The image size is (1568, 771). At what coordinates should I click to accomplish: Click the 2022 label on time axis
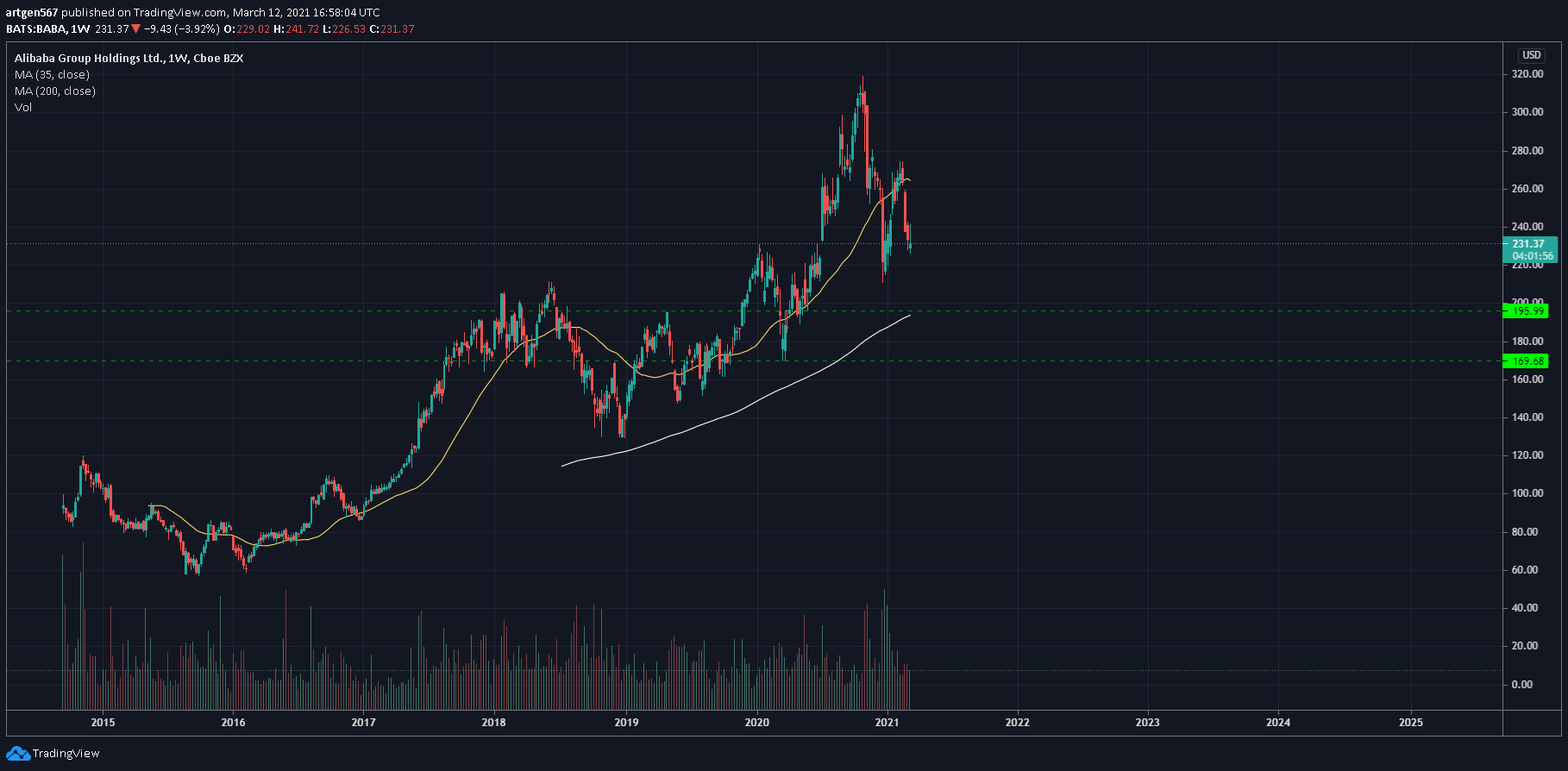click(1017, 723)
